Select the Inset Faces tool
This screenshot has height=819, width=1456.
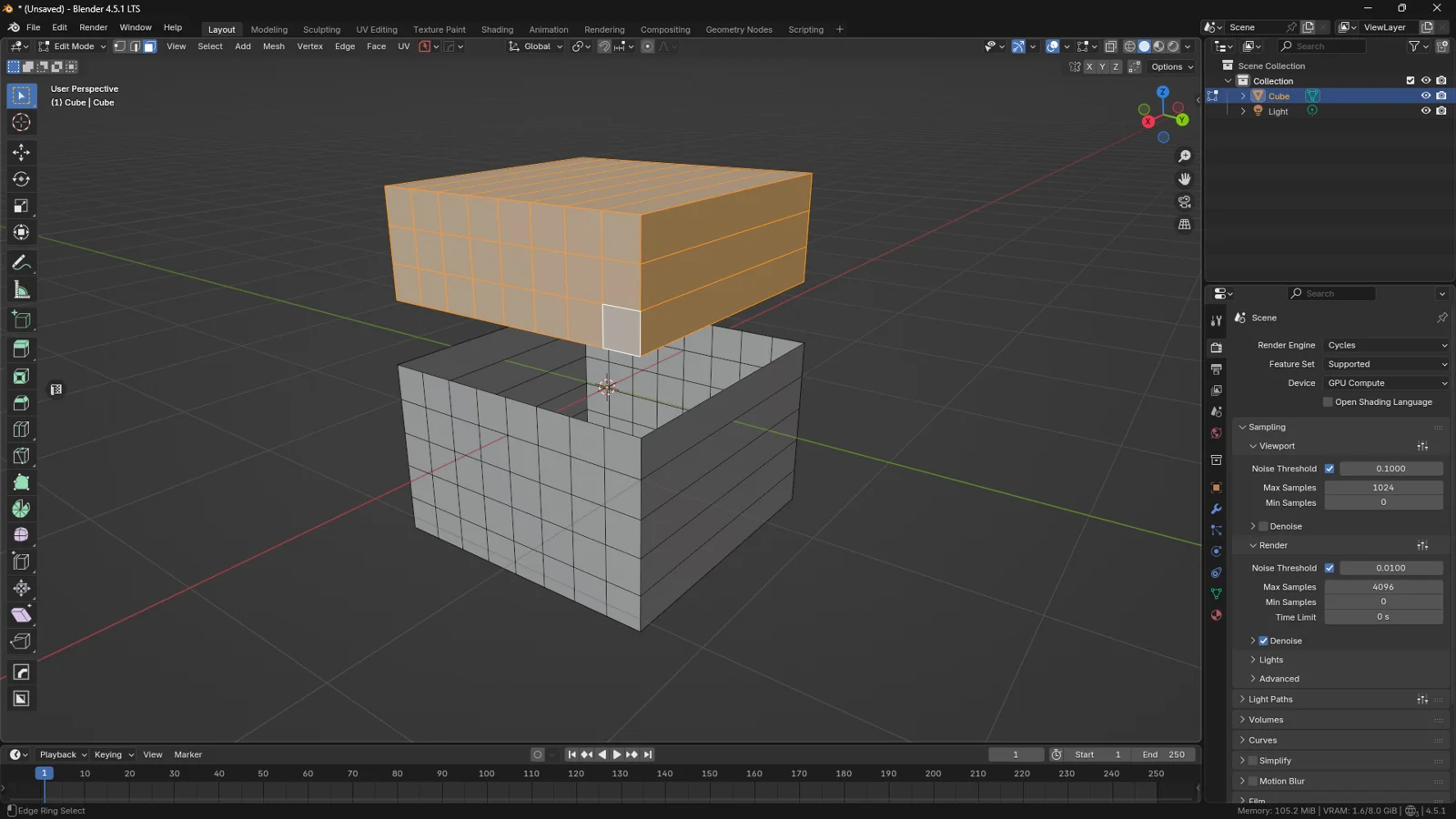point(21,376)
